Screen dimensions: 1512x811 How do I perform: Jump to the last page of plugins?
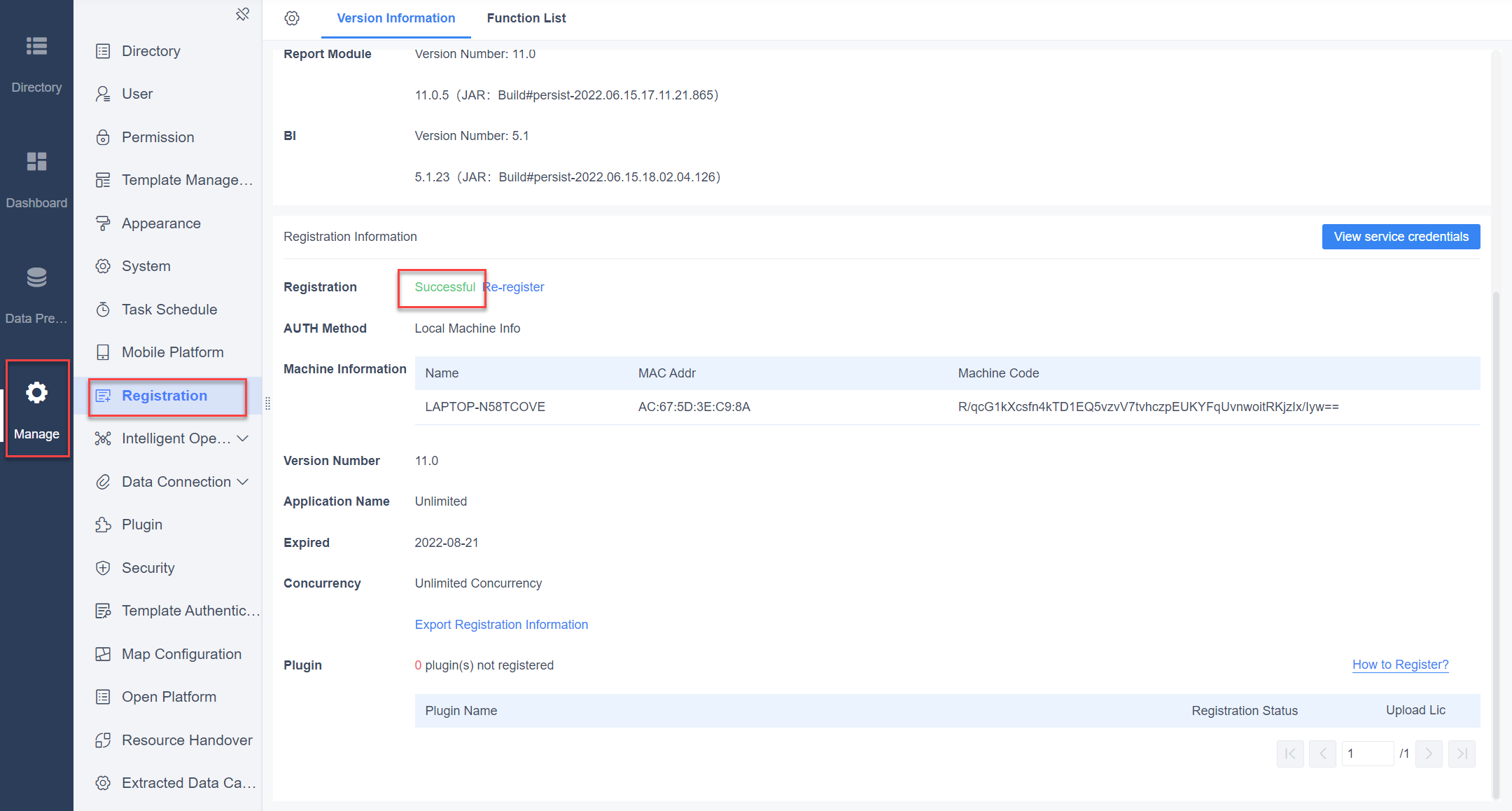(x=1462, y=753)
